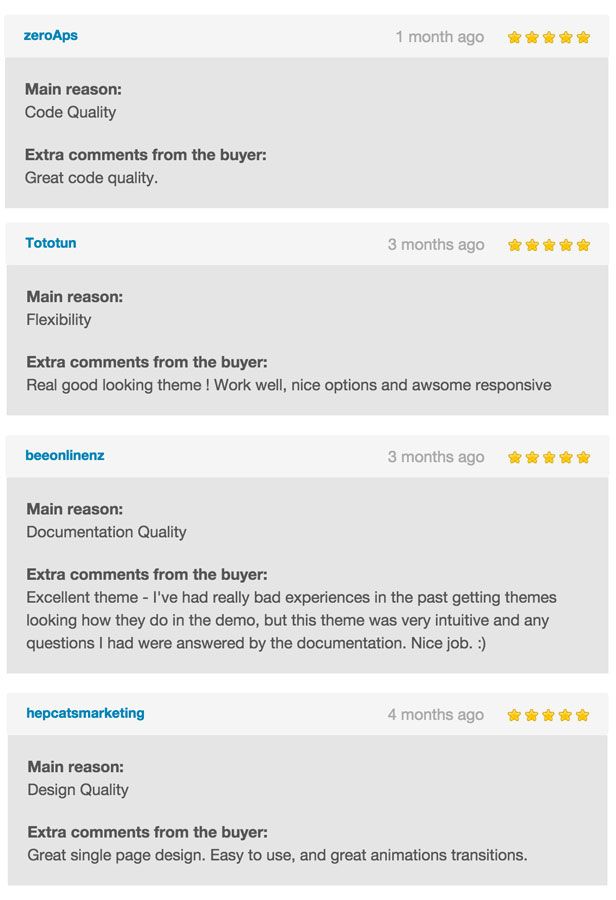Click first star in hepcatsmarketing rating
The height and width of the screenshot is (900, 616).
point(515,716)
